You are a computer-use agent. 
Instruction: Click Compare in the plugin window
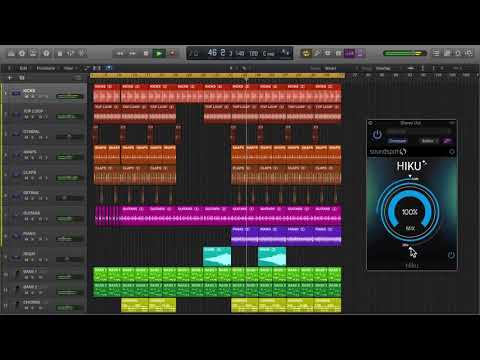point(398,141)
